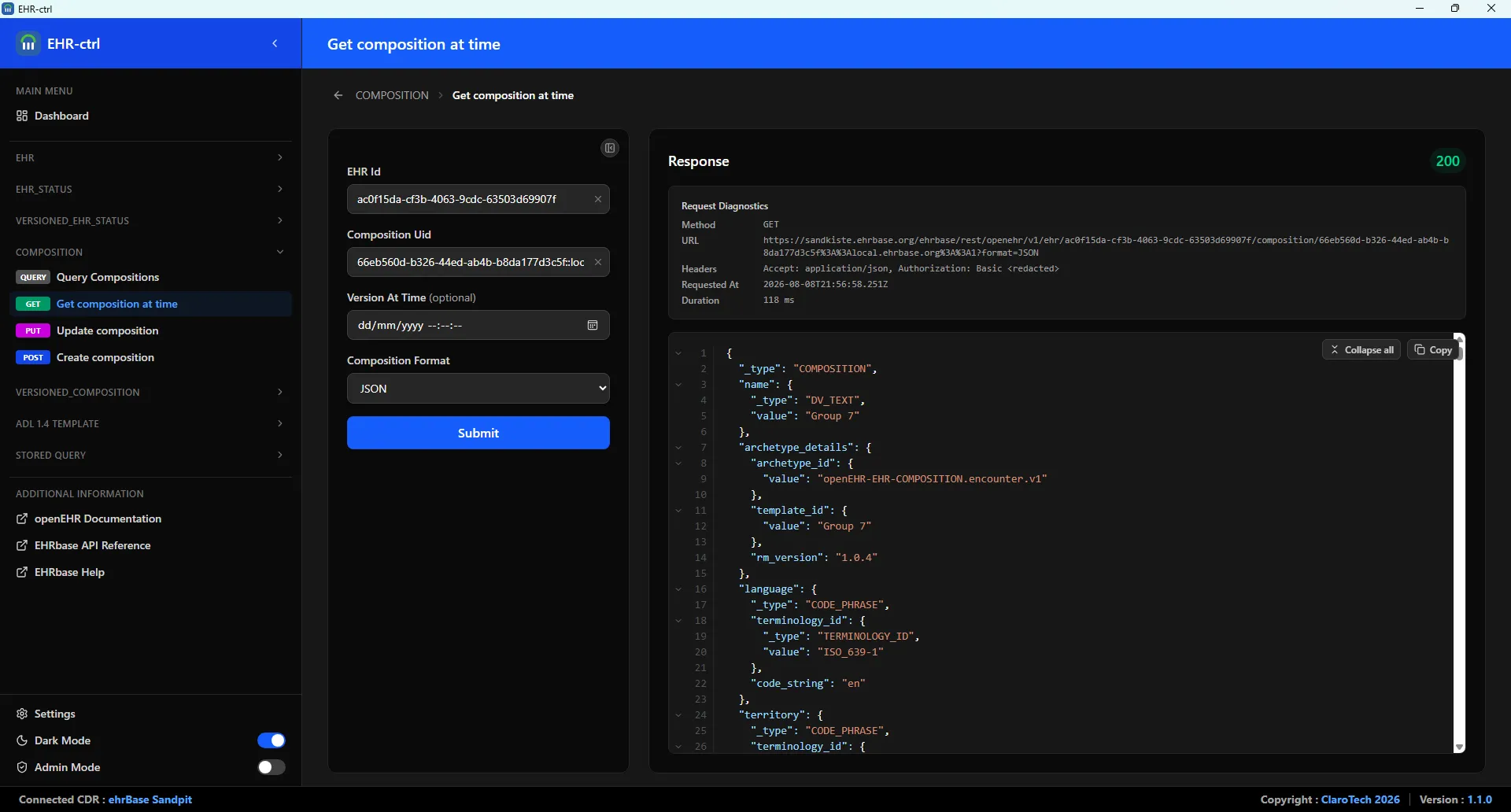Click the response scrollbar down arrow
Image resolution: width=1511 pixels, height=812 pixels.
(x=1459, y=747)
